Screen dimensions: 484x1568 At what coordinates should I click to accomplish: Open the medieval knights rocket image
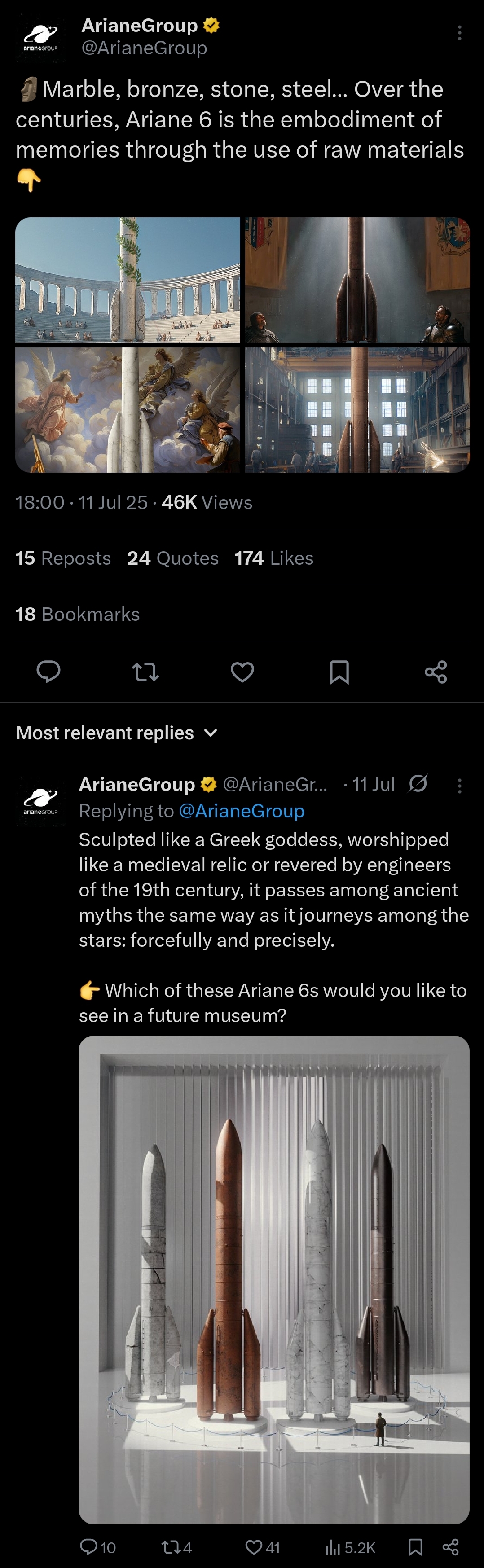(357, 279)
